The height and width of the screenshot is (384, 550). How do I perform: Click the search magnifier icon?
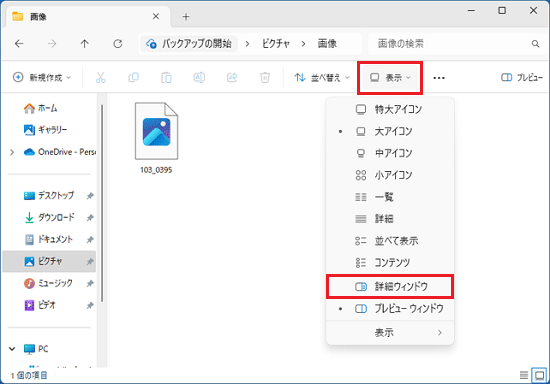coord(535,44)
